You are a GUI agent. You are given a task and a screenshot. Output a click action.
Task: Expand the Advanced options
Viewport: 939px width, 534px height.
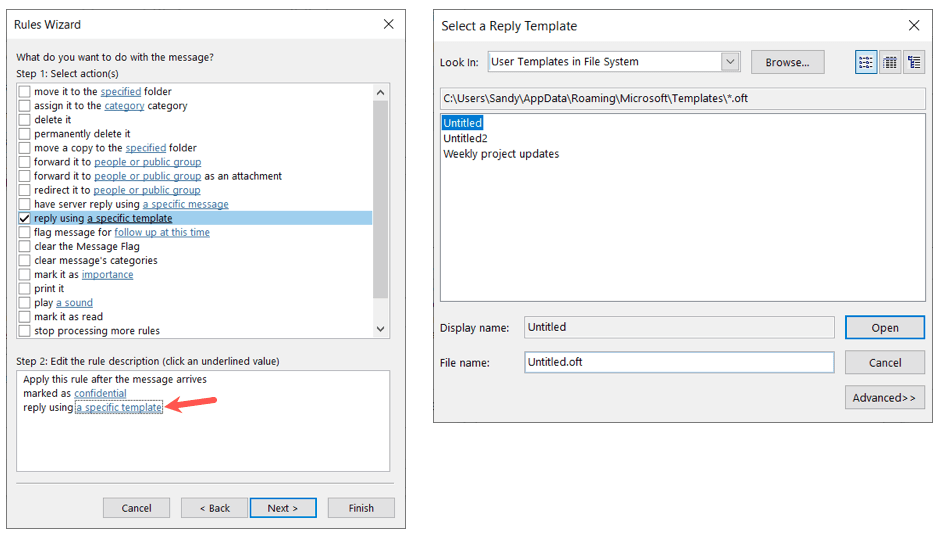884,398
